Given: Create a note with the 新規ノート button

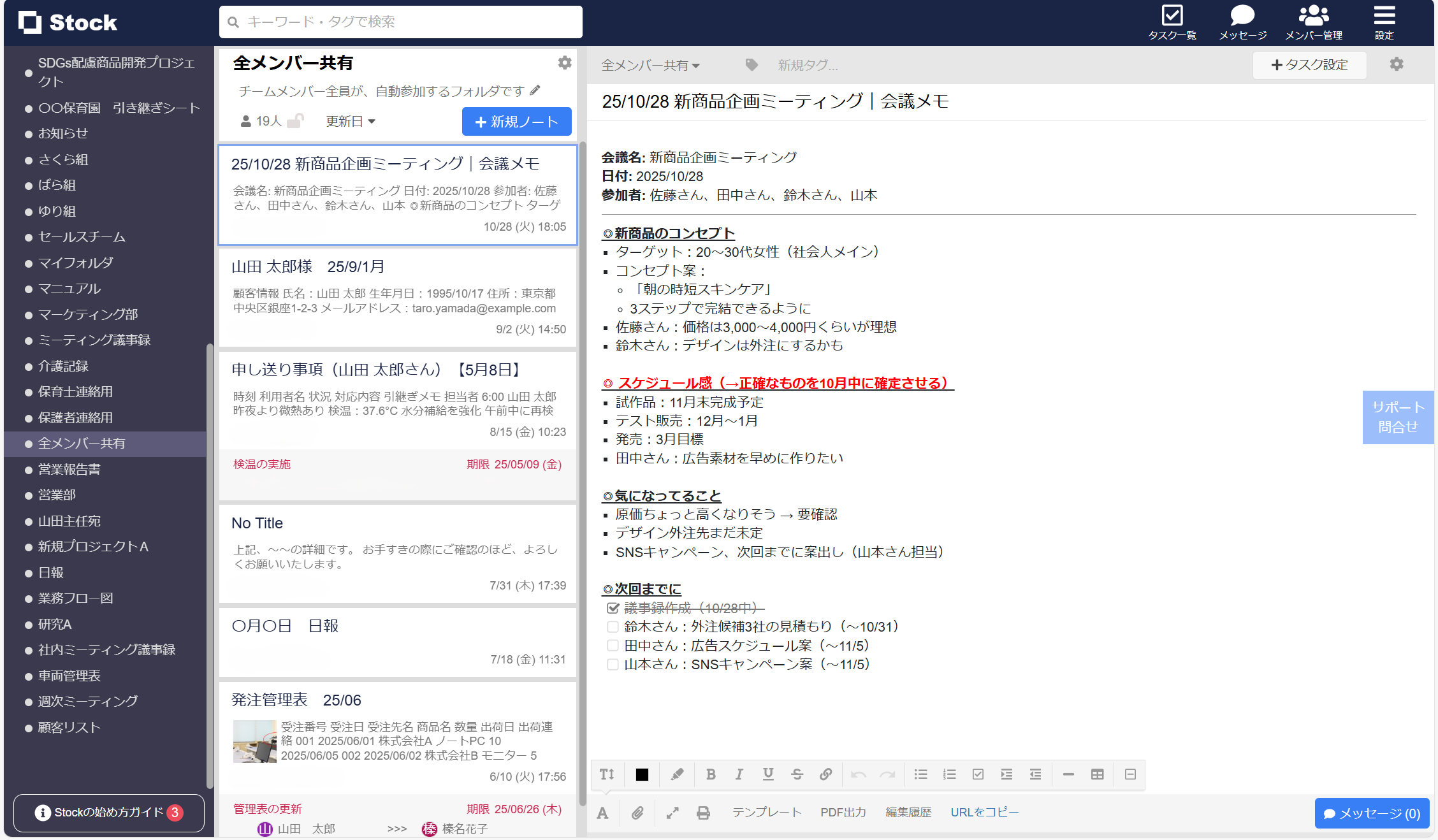Looking at the screenshot, I should pyautogui.click(x=516, y=121).
